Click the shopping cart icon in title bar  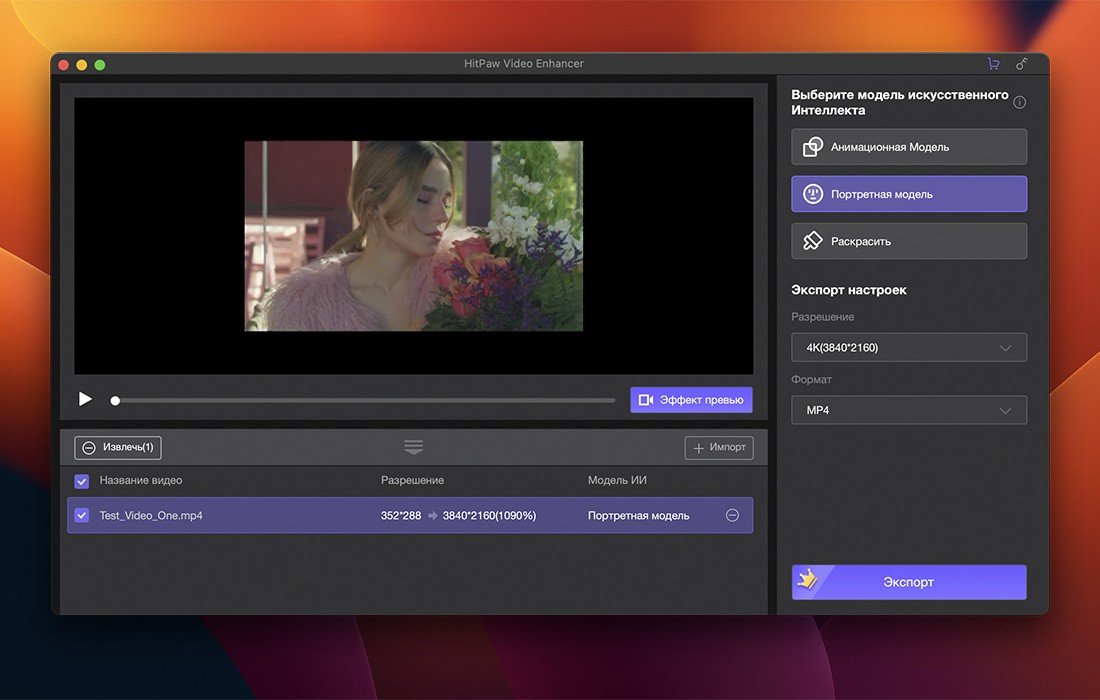tap(993, 64)
